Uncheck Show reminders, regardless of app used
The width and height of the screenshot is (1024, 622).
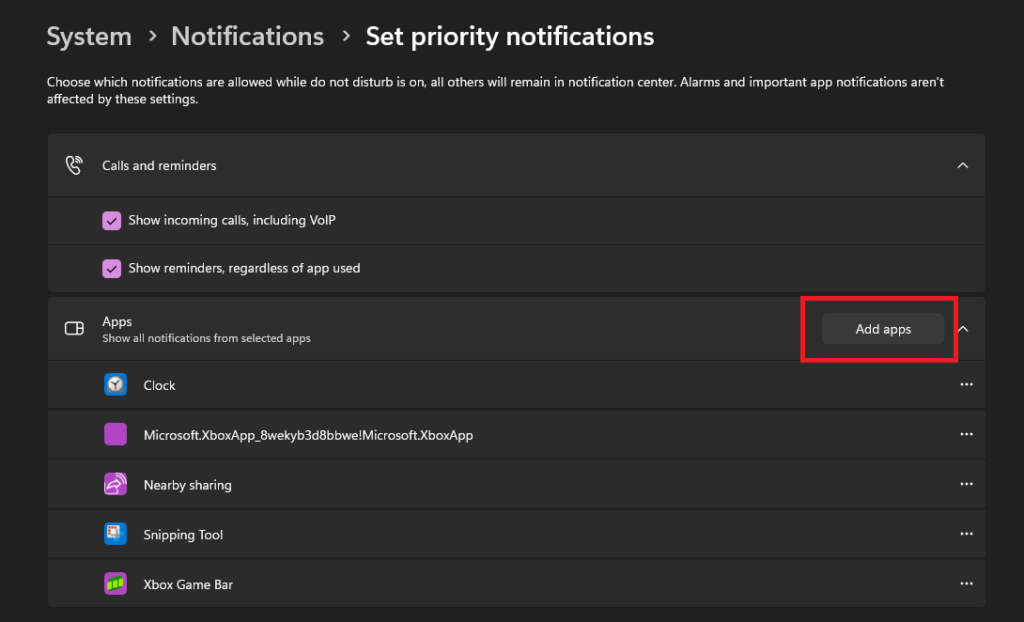(x=112, y=268)
